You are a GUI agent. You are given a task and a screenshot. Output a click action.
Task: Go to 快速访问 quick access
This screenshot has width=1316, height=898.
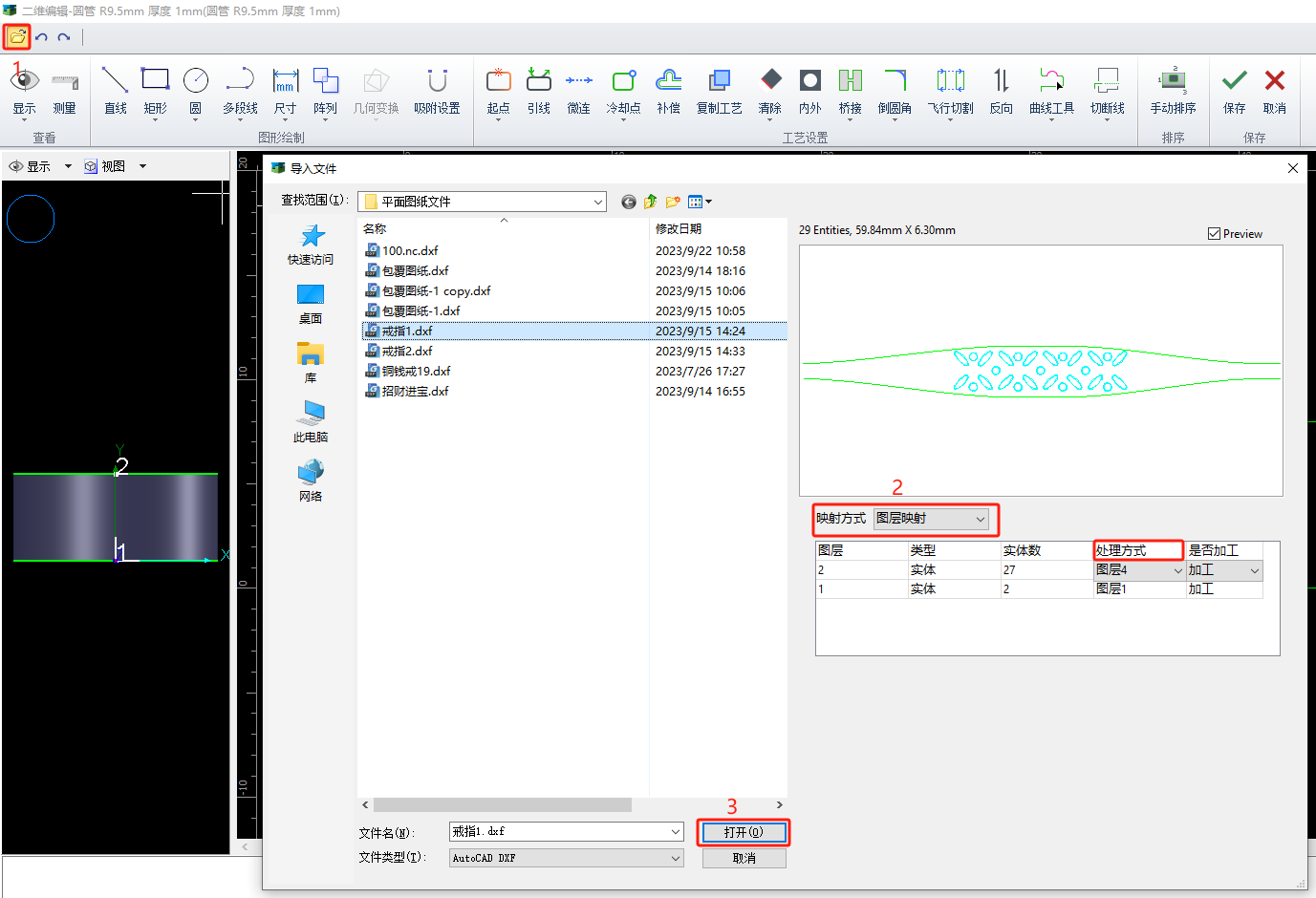coord(311,245)
